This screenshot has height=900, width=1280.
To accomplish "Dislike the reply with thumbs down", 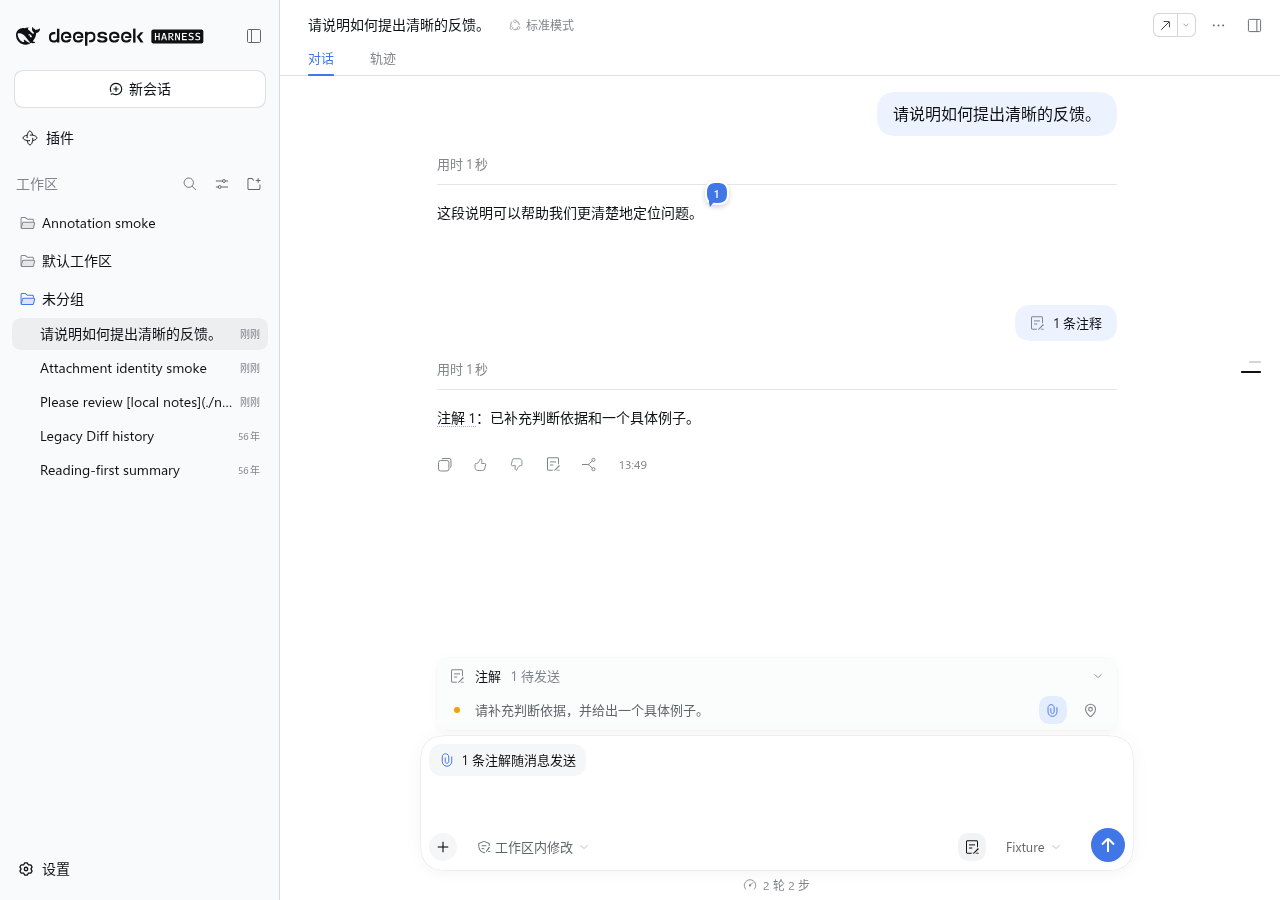I will [x=517, y=464].
